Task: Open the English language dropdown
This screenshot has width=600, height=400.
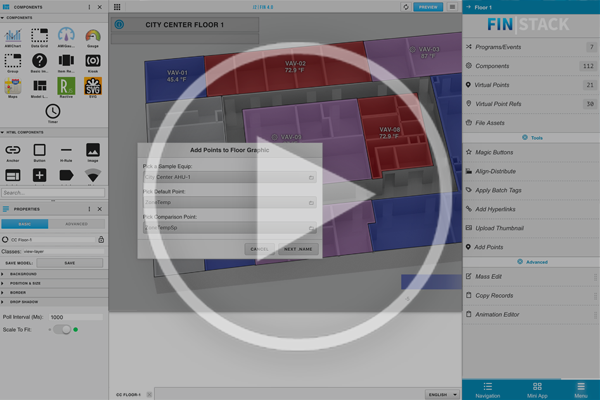Action: [x=442, y=394]
